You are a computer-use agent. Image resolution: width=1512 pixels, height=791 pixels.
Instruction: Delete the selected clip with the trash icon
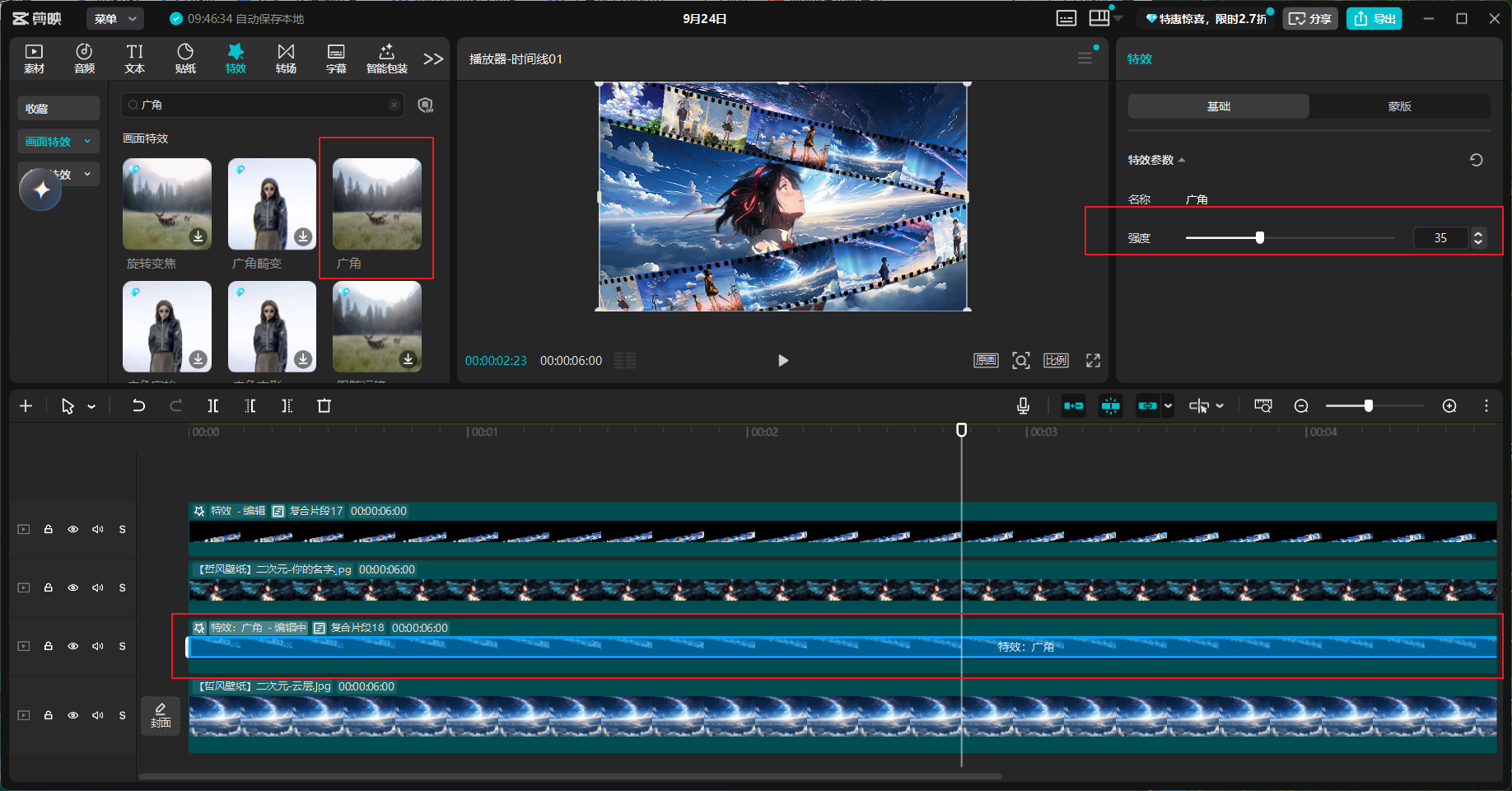(x=324, y=405)
